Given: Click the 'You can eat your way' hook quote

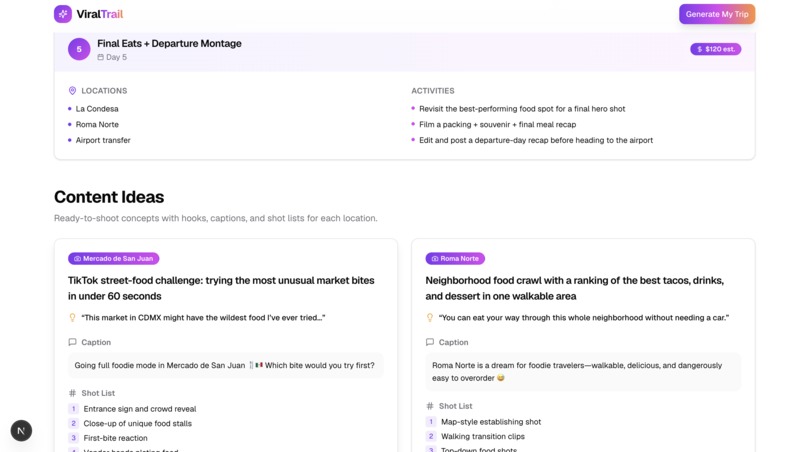Looking at the screenshot, I should point(583,318).
